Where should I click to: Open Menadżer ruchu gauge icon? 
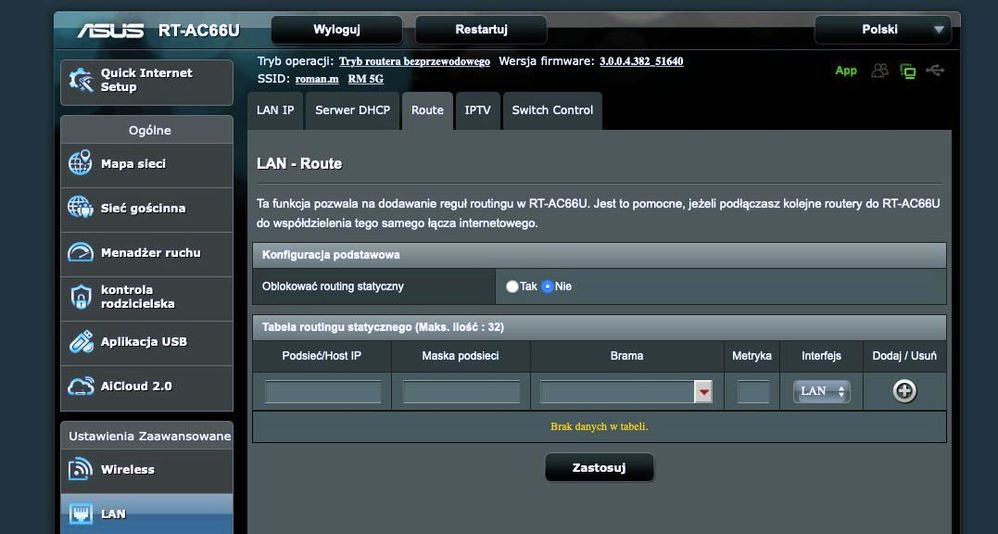tap(81, 253)
